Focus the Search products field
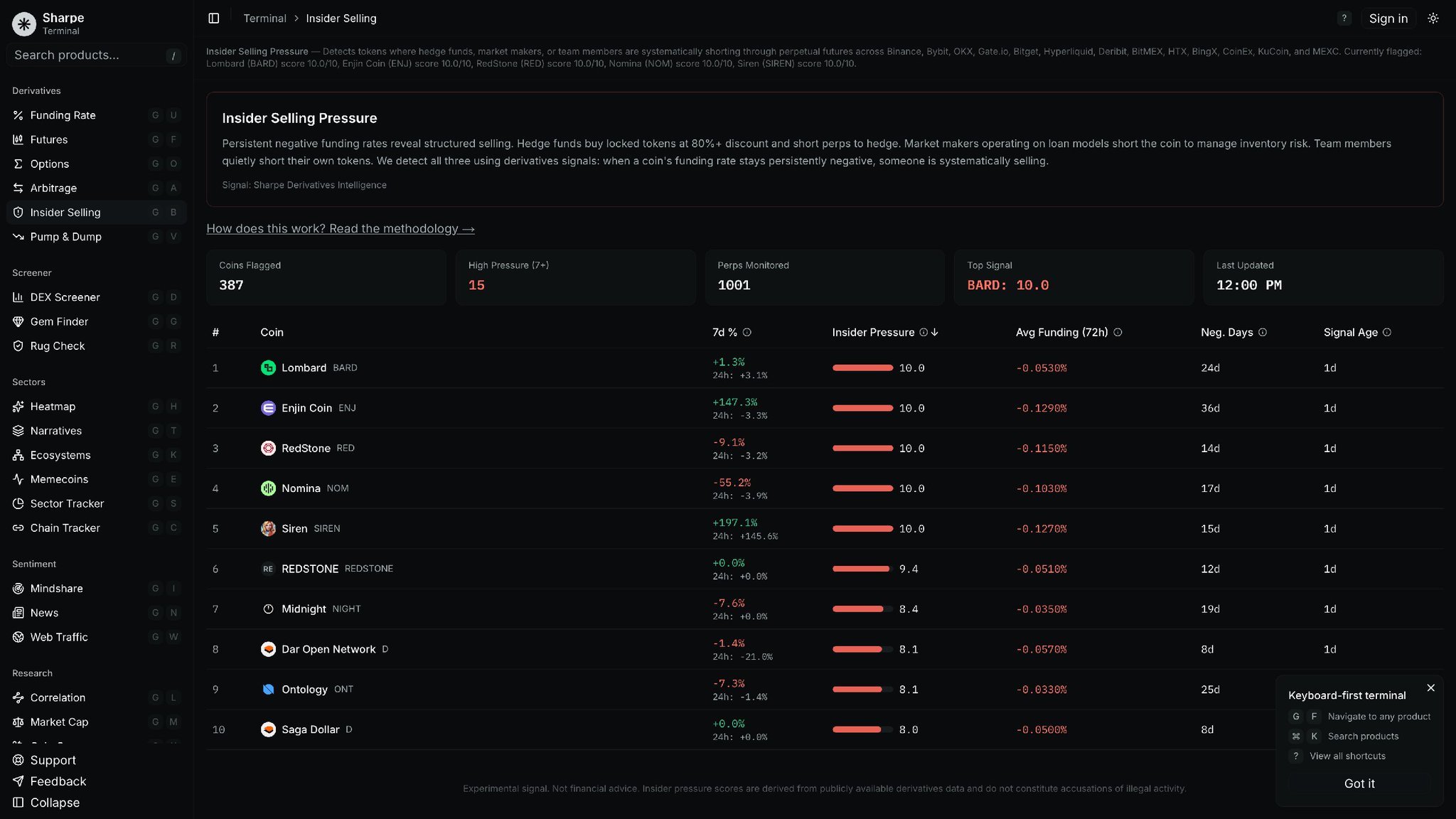Screen dimensions: 1456x819 (x=96, y=55)
